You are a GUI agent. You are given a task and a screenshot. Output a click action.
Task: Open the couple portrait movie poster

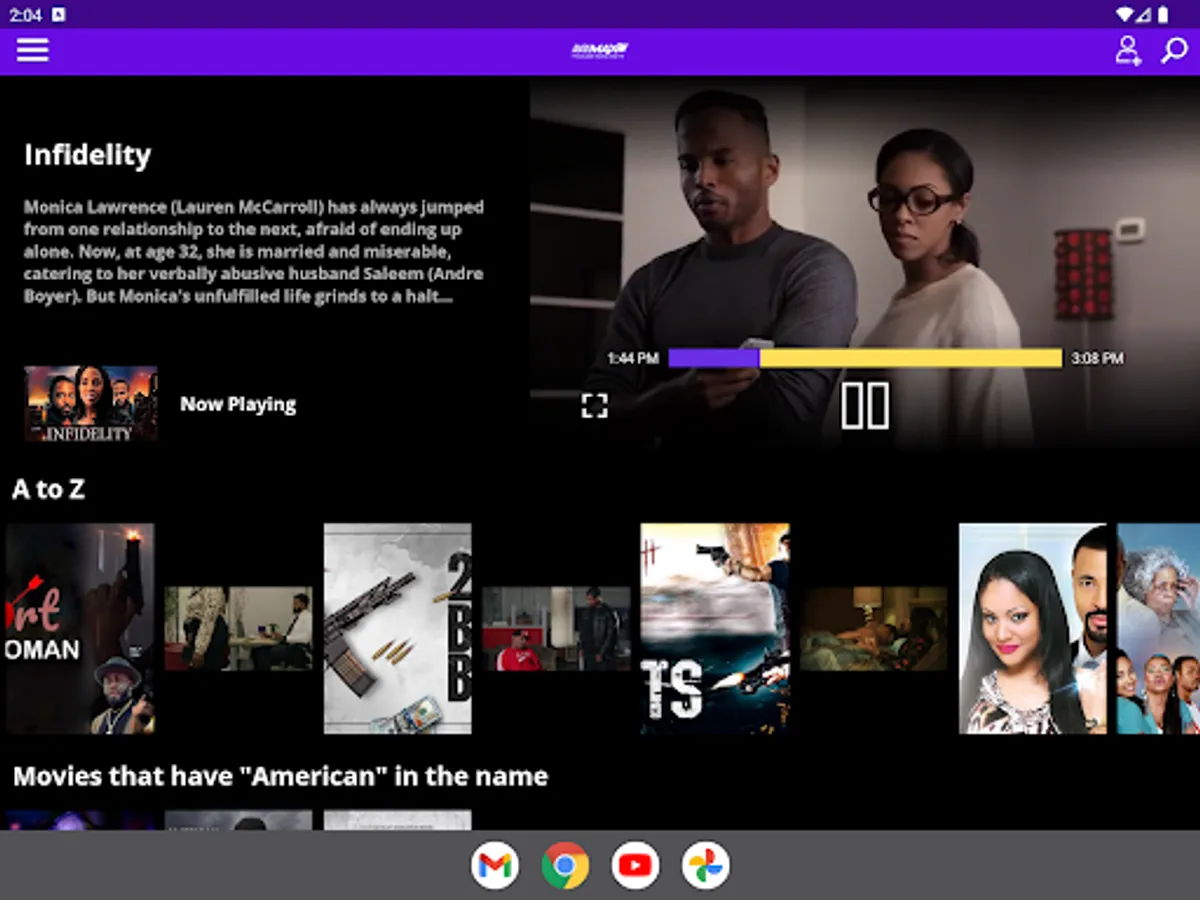[1033, 629]
